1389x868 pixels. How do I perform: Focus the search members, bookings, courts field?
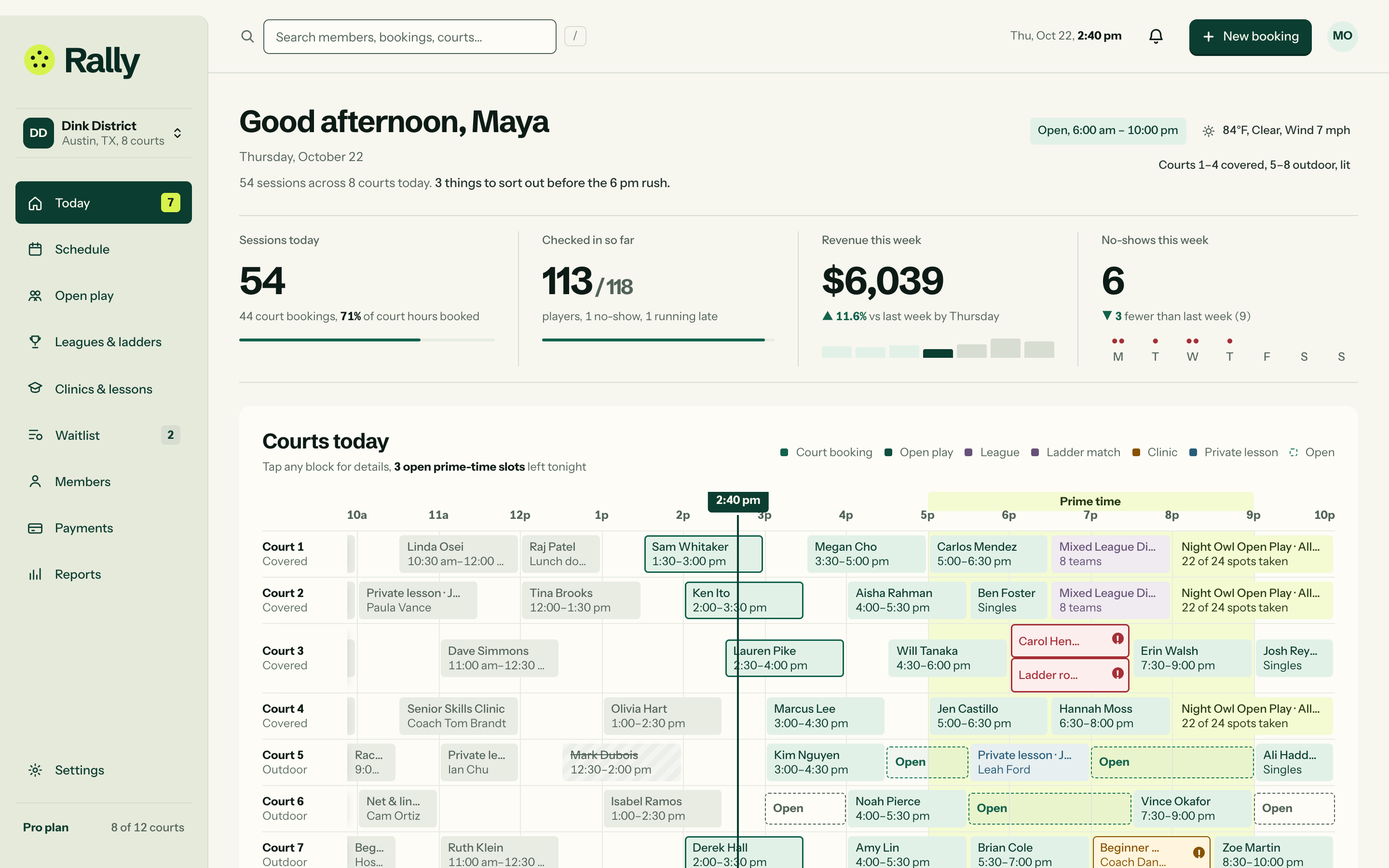click(410, 37)
